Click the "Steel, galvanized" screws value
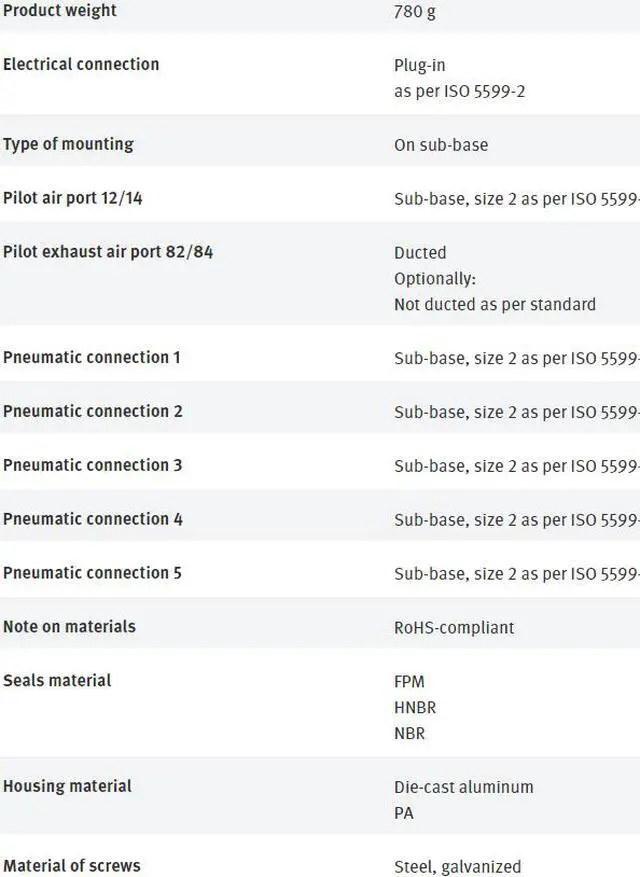This screenshot has width=640, height=877. click(457, 867)
